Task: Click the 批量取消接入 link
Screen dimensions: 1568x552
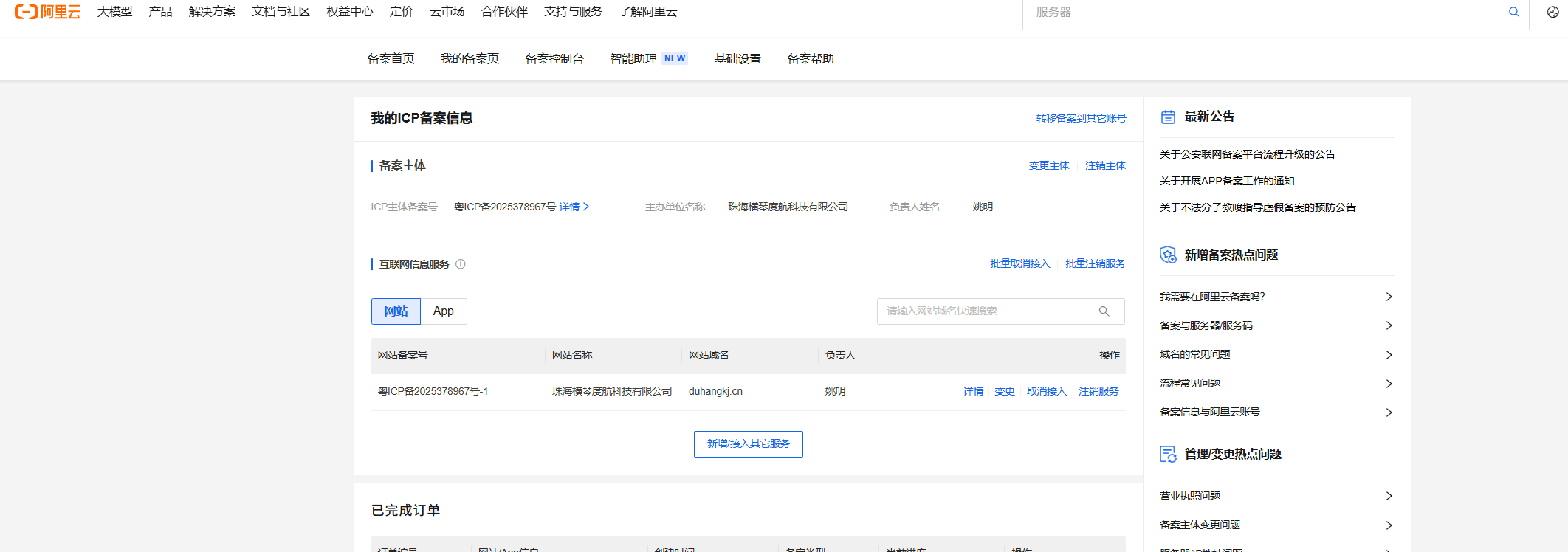Action: click(x=1019, y=264)
